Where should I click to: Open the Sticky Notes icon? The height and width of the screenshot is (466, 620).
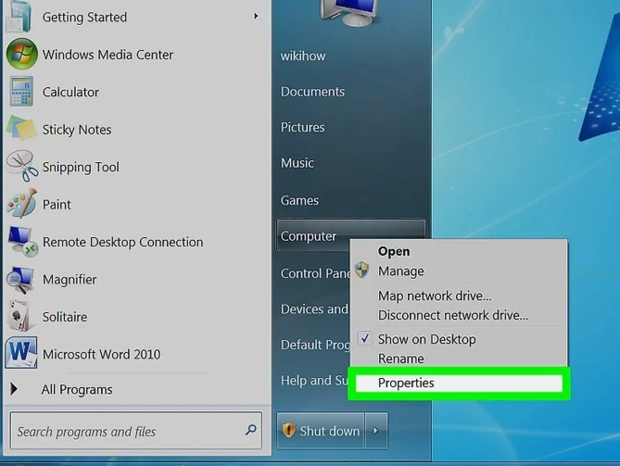click(x=21, y=128)
